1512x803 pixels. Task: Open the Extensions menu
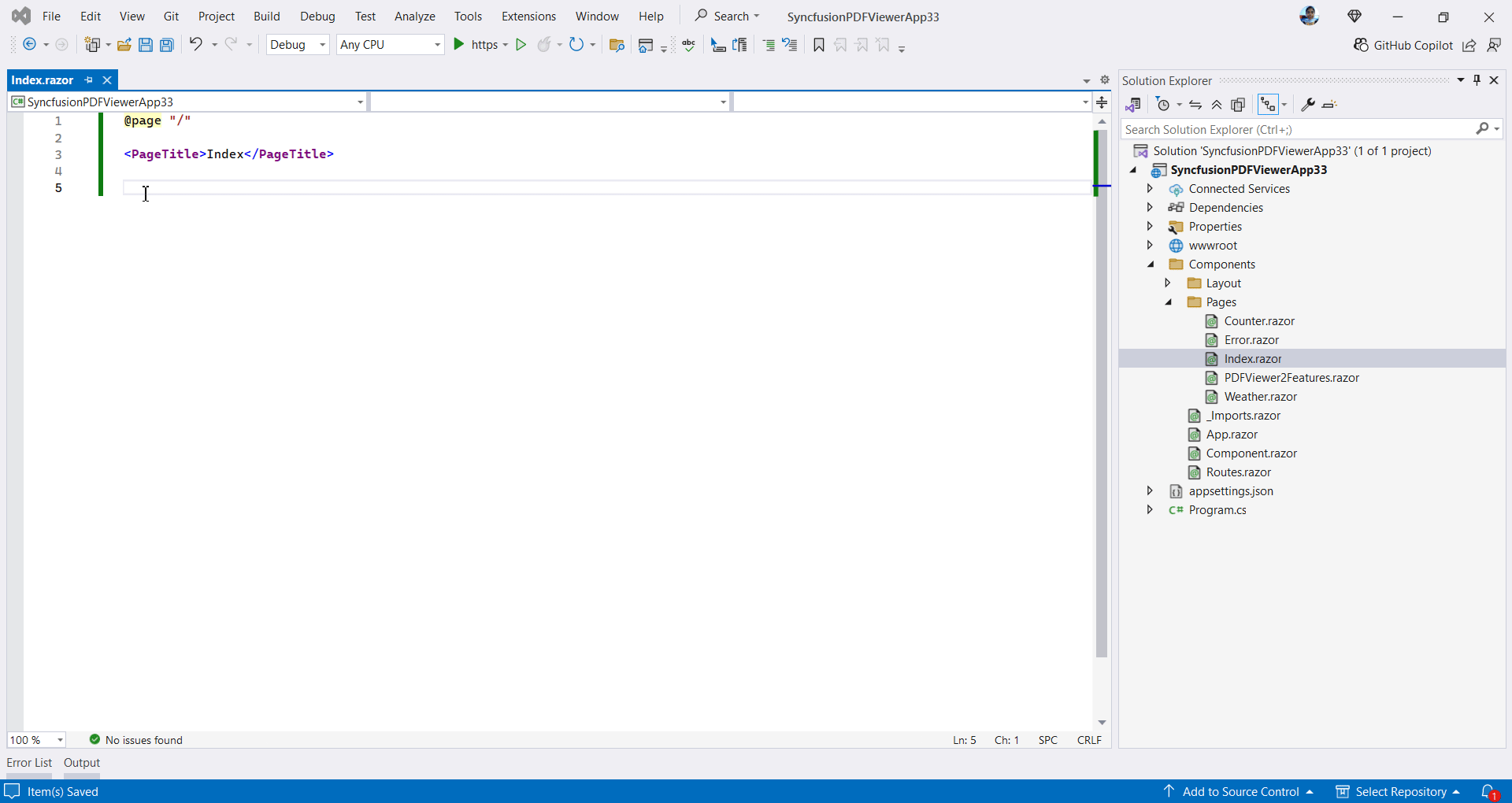[x=528, y=16]
